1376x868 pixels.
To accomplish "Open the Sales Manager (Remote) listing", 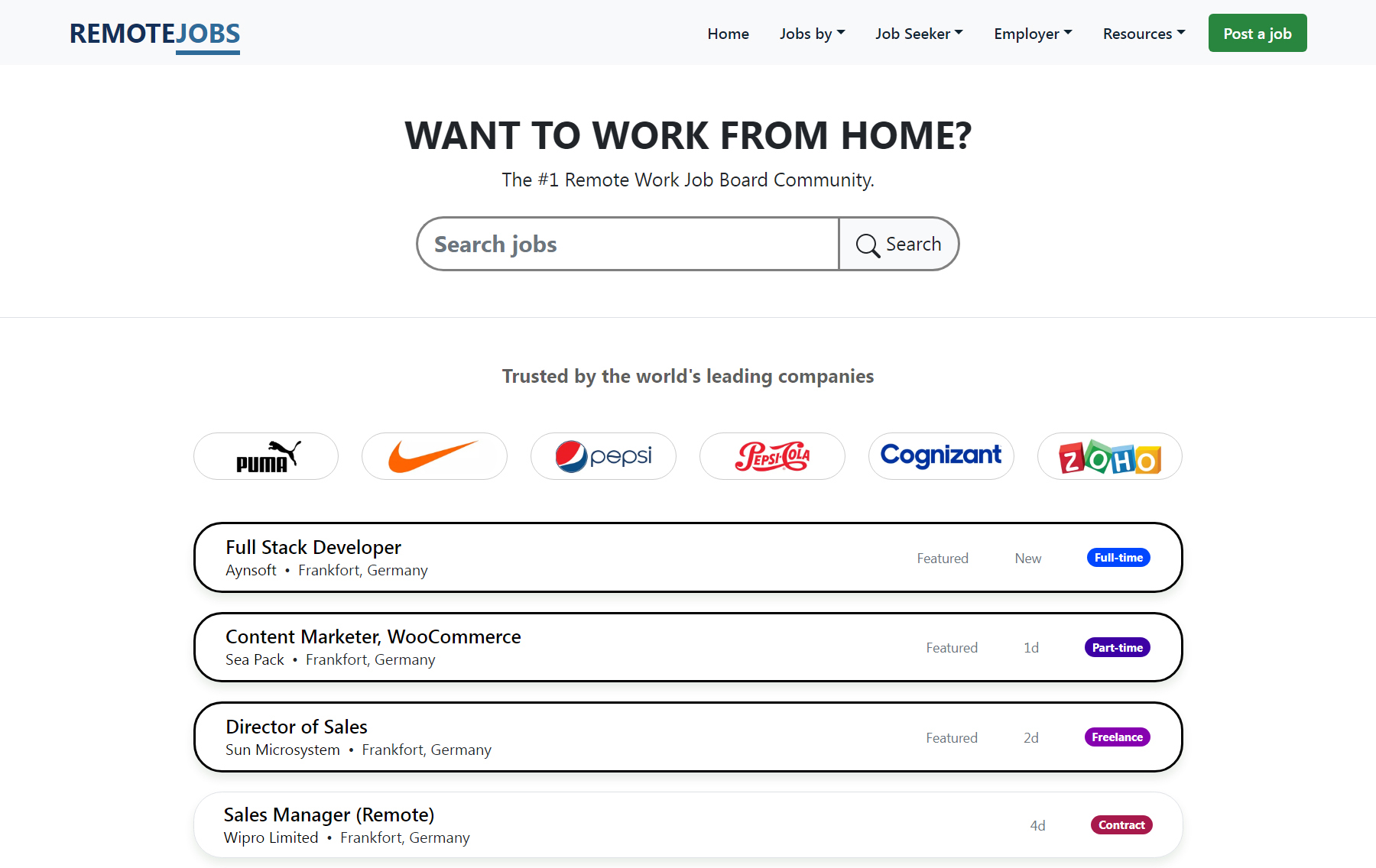I will [x=329, y=815].
